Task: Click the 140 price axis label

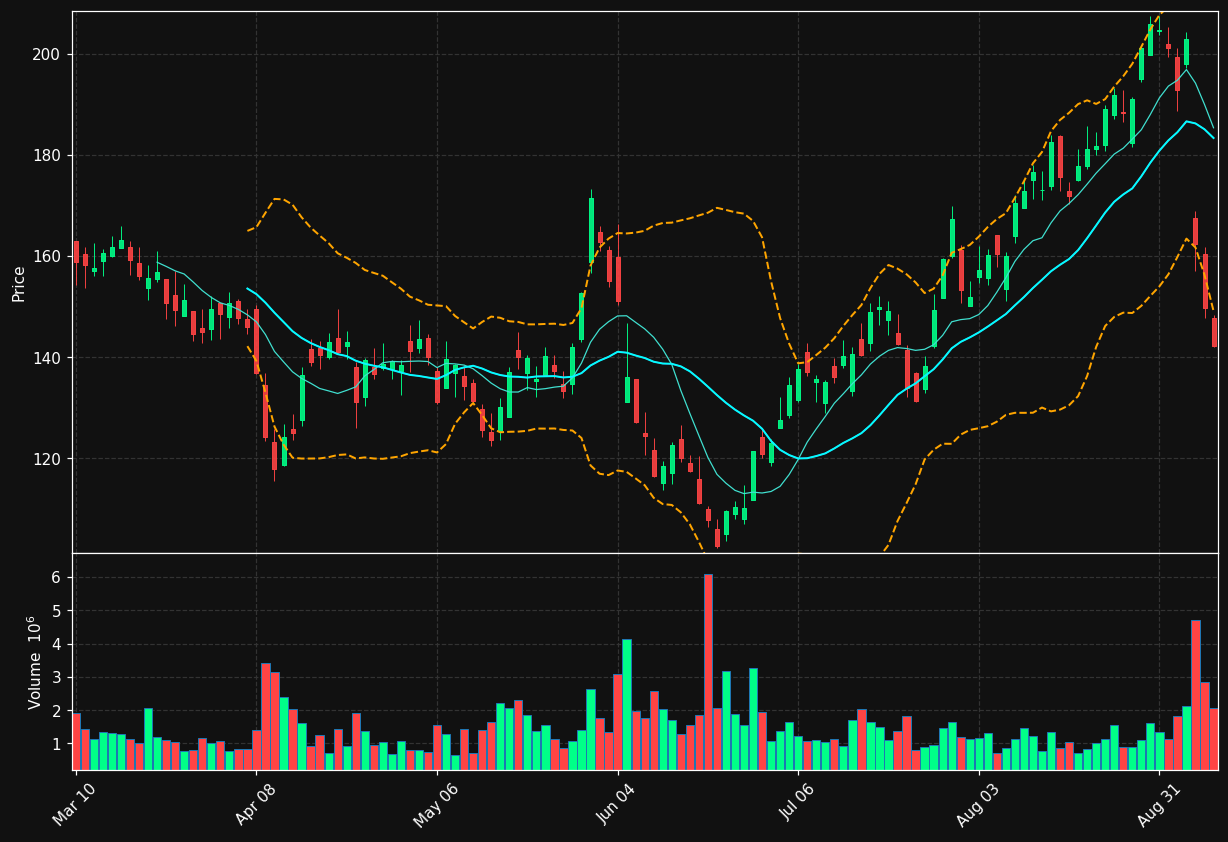Action: click(48, 357)
